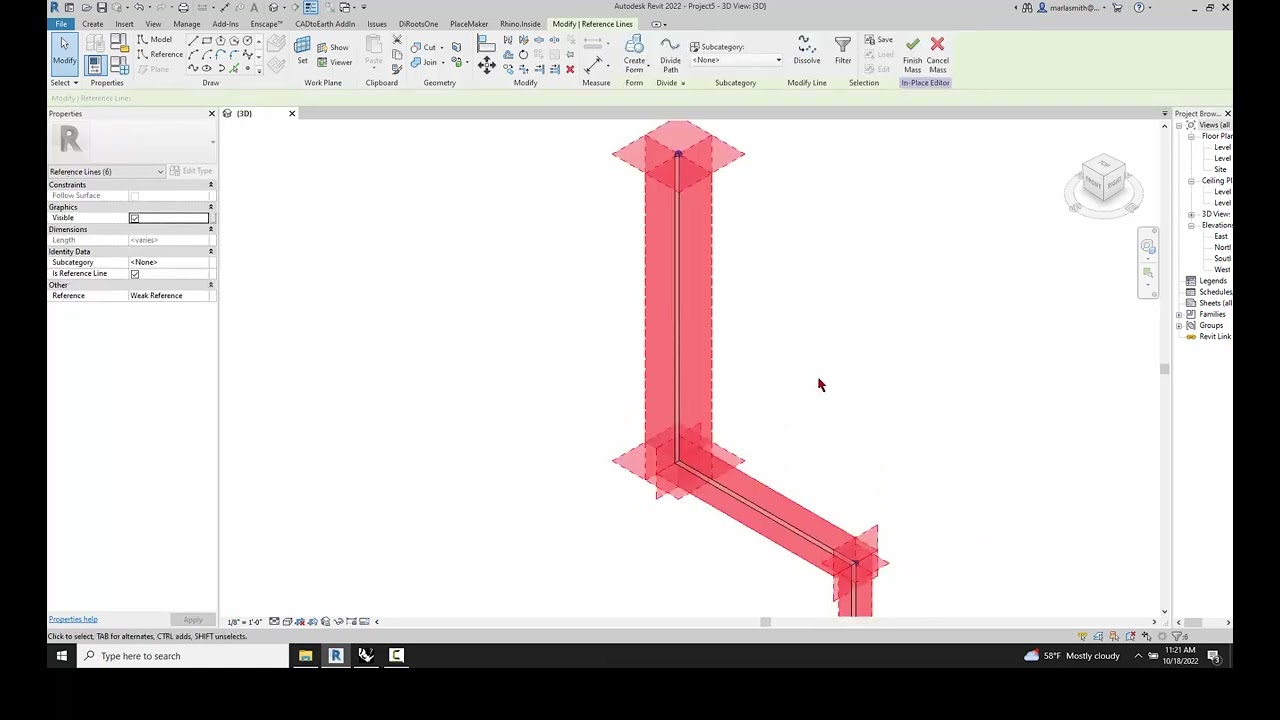The height and width of the screenshot is (720, 1280).
Task: Click the 1/8" = 1'-0" view scale
Action: [x=245, y=622]
